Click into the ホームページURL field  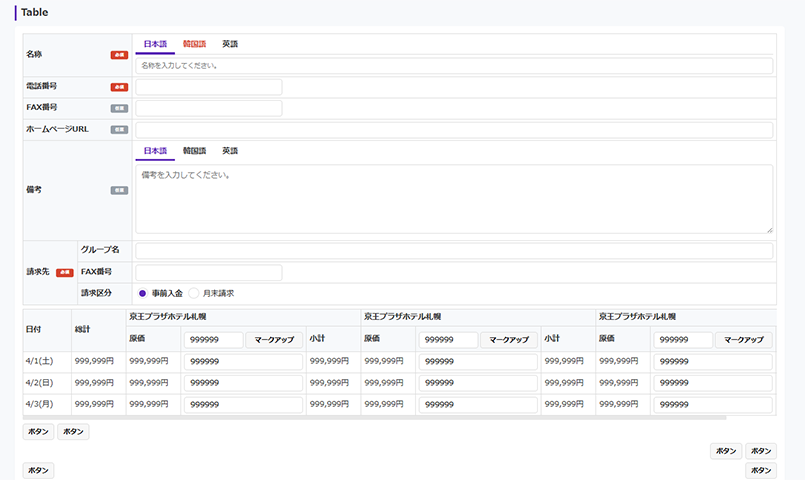click(454, 130)
